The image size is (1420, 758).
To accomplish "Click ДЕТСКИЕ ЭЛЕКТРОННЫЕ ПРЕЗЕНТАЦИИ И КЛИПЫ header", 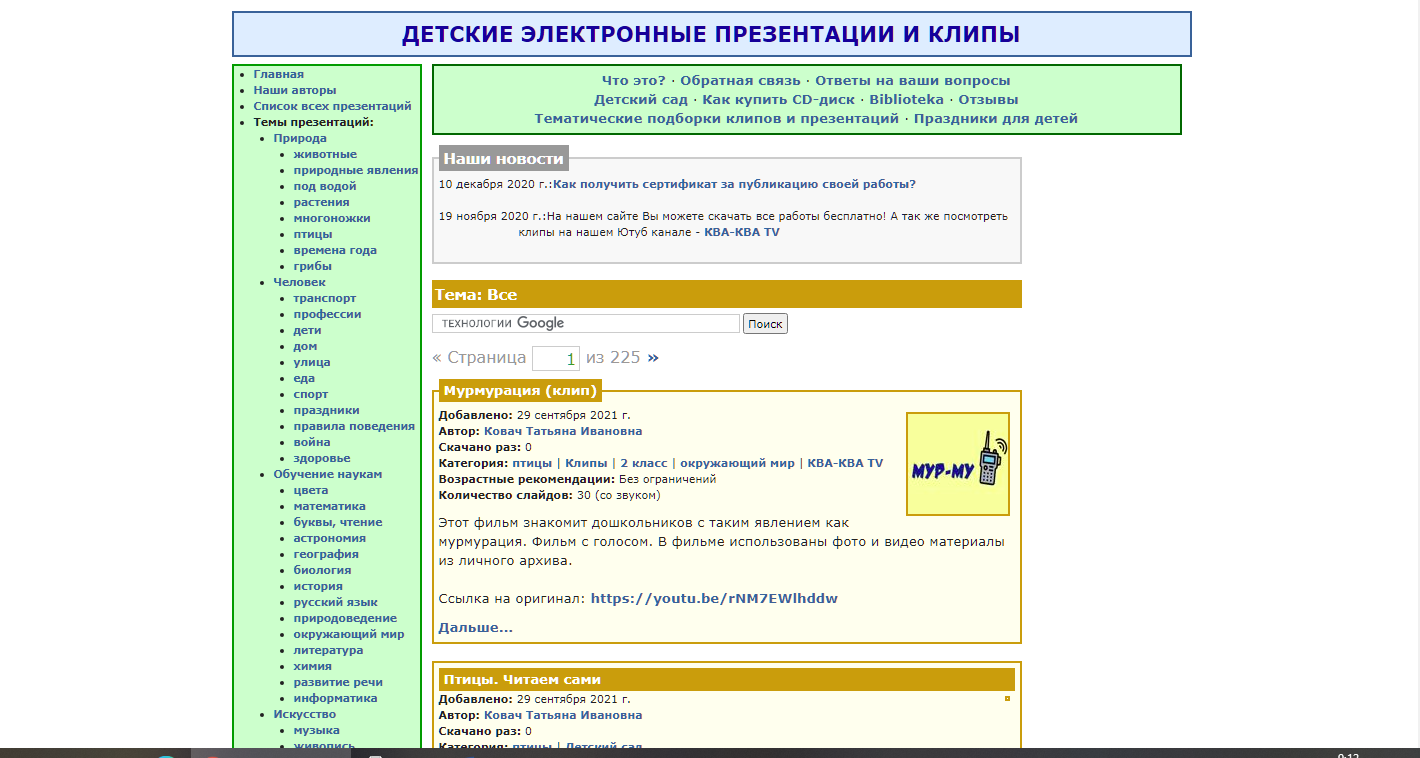I will pos(711,34).
